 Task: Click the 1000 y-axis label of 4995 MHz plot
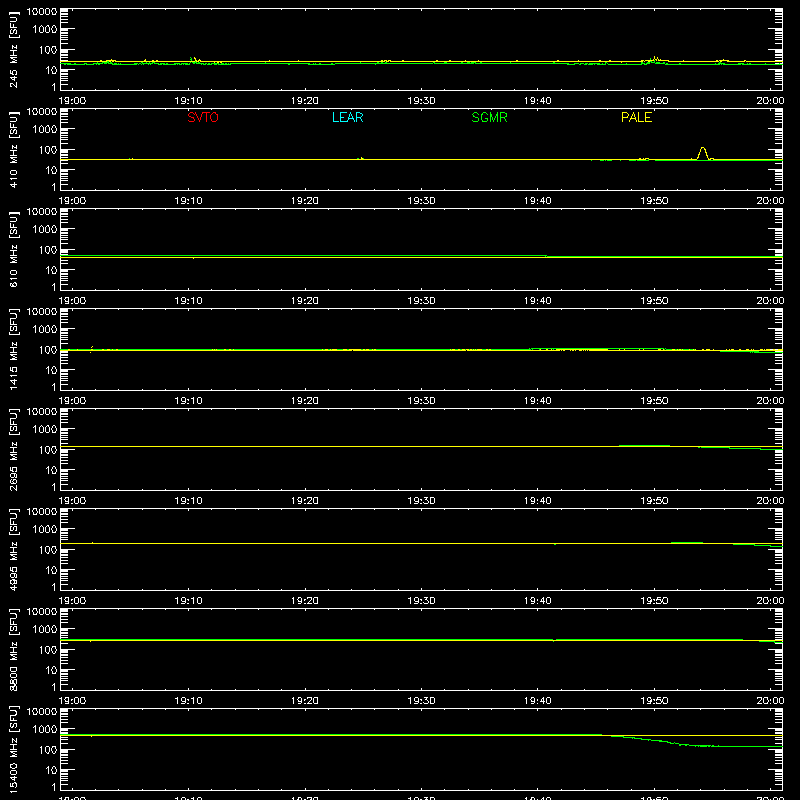pos(45,530)
